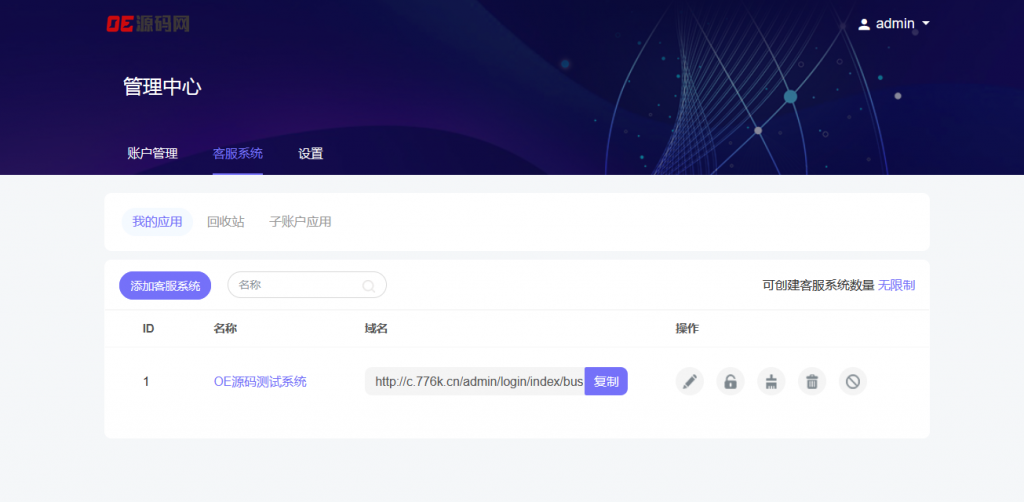Click the 操作 column header
The width and height of the screenshot is (1024, 502).
(687, 328)
